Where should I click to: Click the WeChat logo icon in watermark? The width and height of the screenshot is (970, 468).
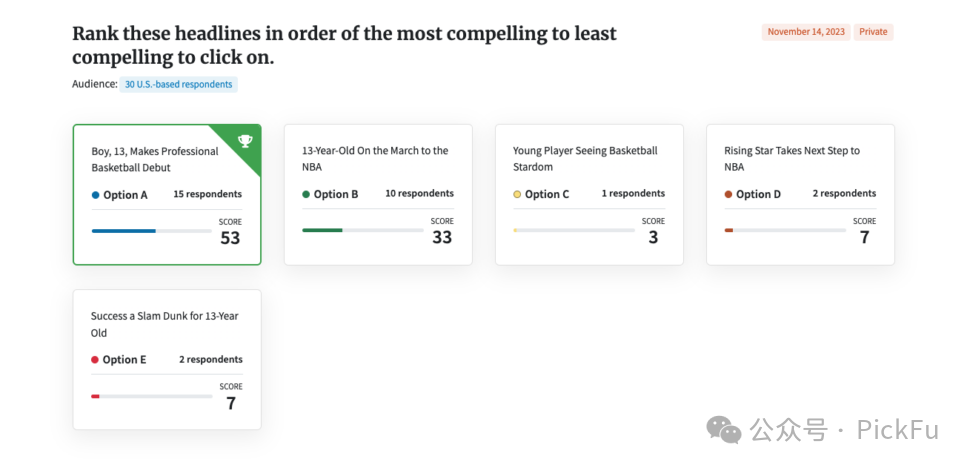pos(724,430)
